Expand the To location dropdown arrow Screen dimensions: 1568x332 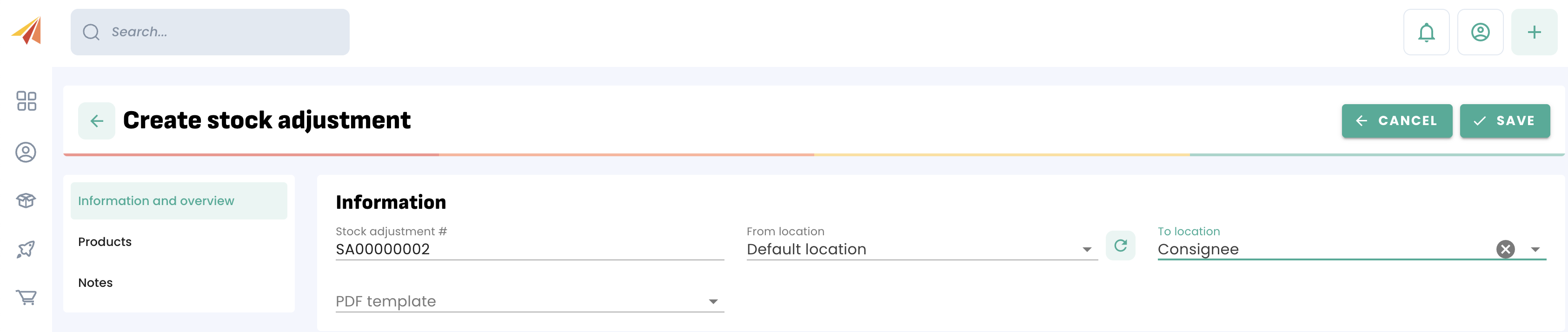click(1535, 250)
